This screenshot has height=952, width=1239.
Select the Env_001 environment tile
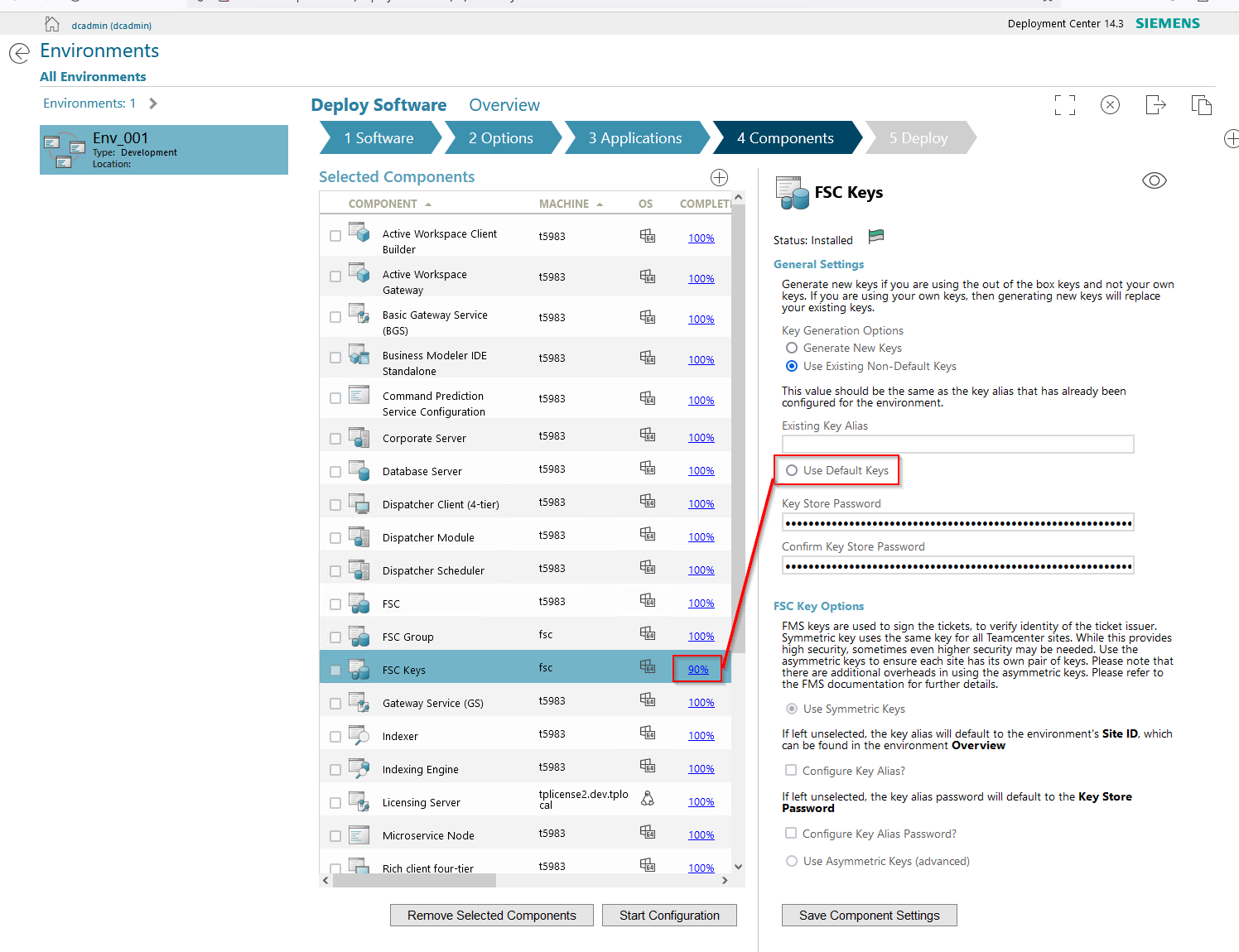coord(164,150)
